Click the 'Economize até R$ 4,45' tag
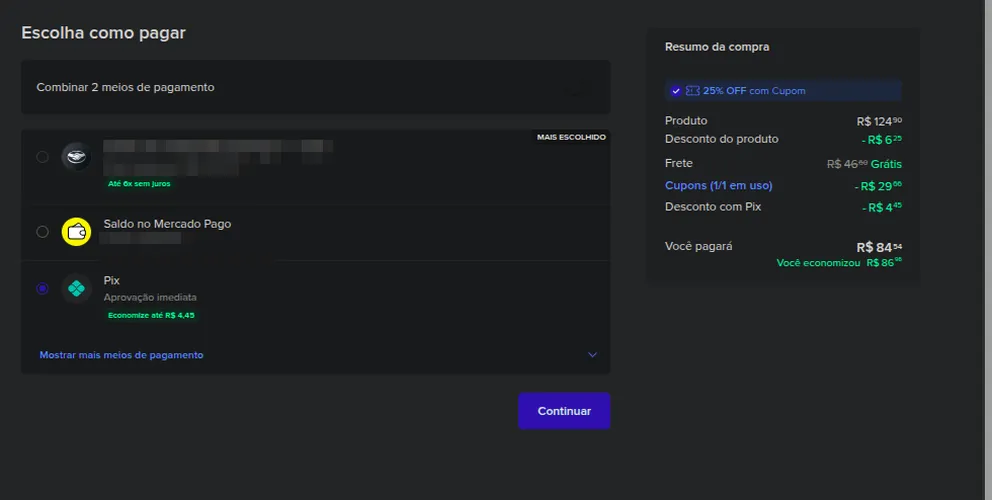992x500 pixels. 151,315
